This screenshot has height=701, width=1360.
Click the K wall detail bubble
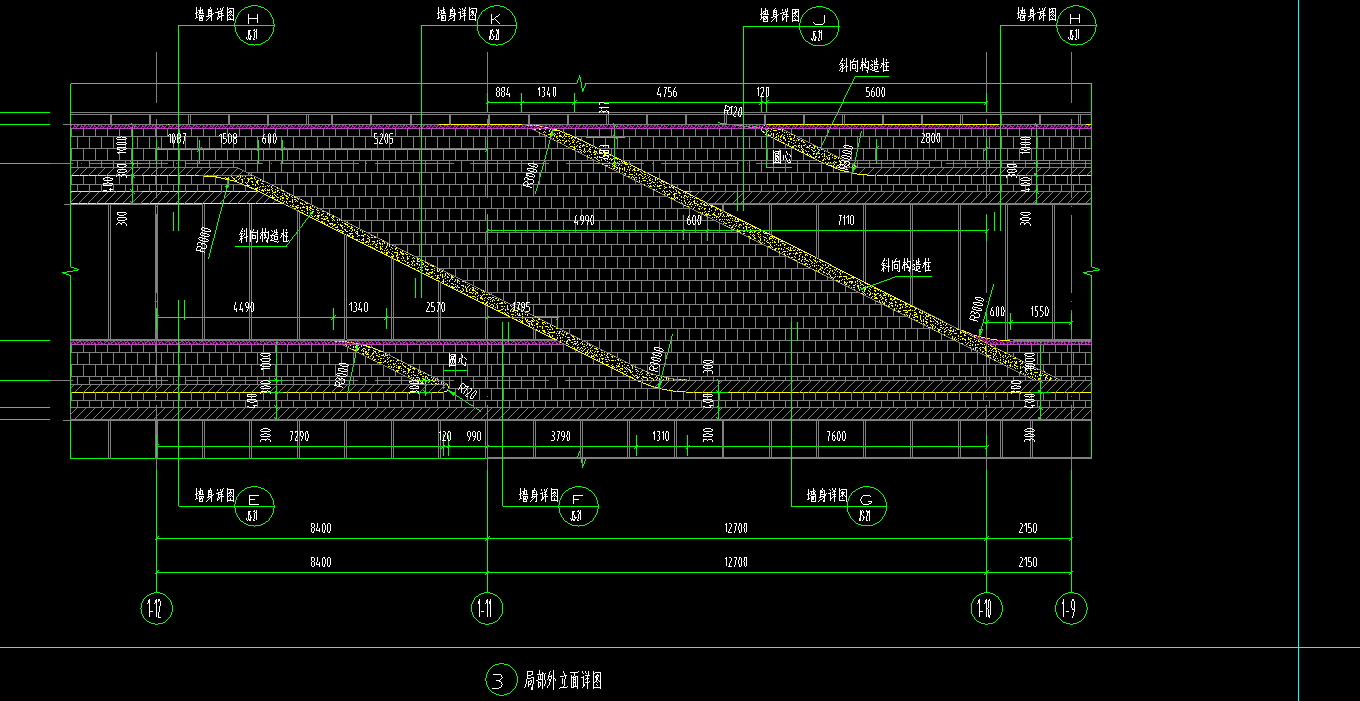click(497, 27)
